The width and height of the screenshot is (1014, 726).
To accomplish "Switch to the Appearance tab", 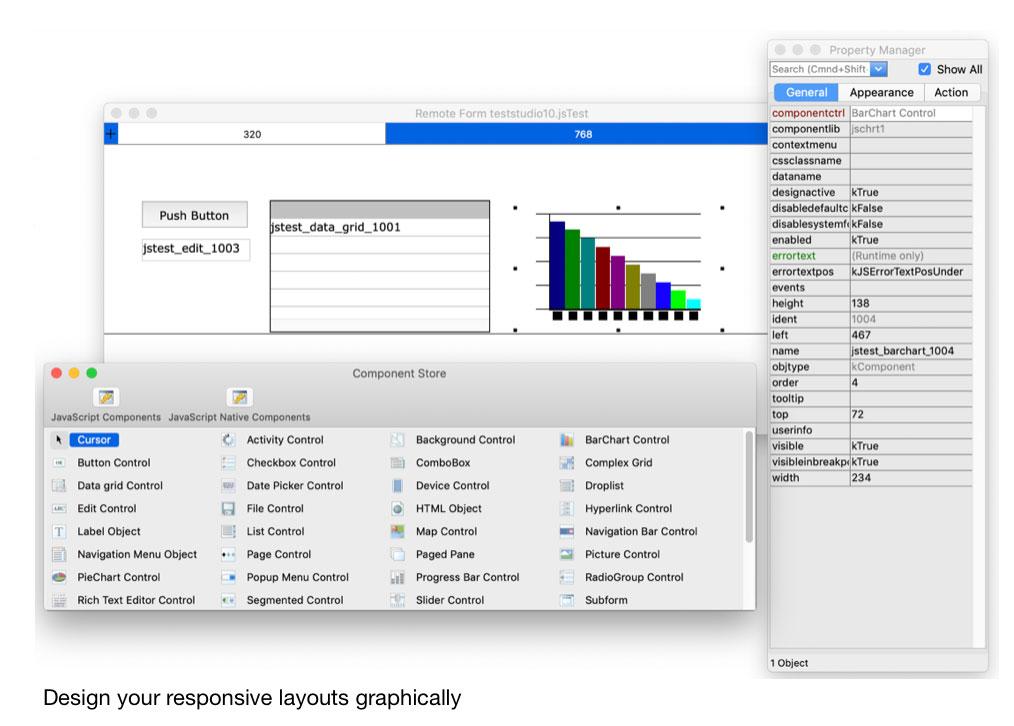I will coord(881,92).
